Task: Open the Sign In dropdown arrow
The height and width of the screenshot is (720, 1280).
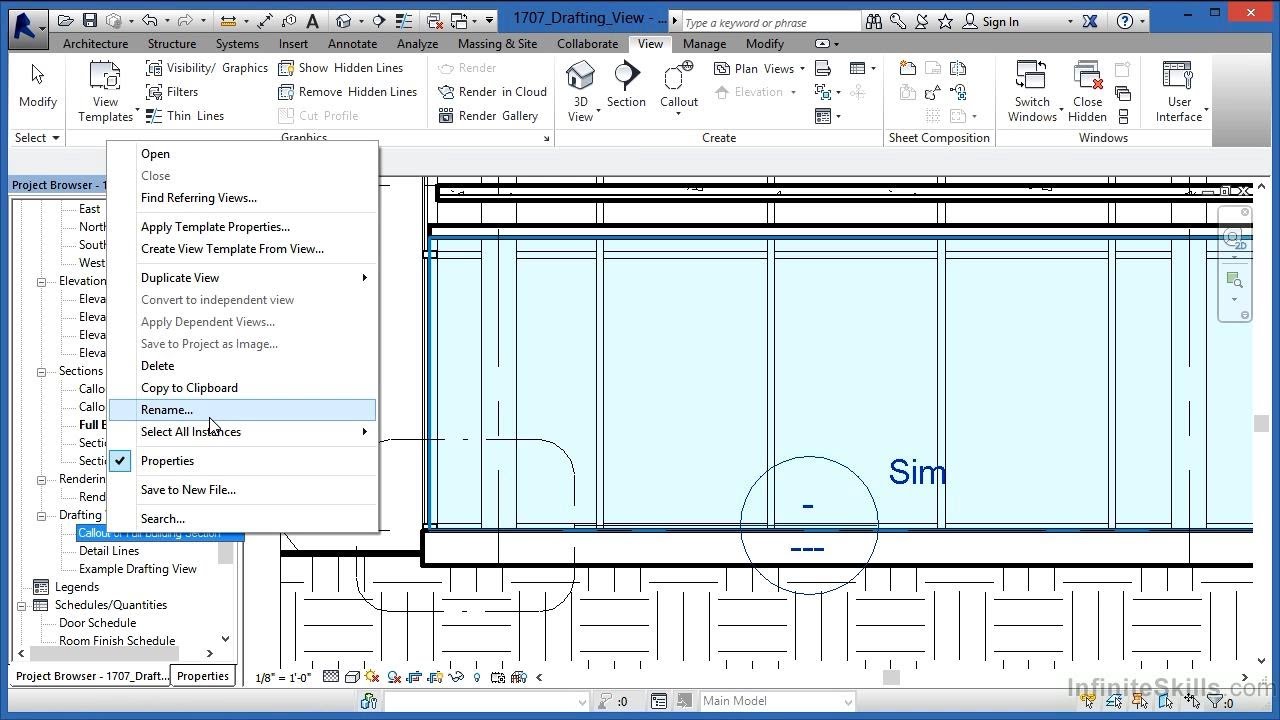Action: pos(1069,22)
